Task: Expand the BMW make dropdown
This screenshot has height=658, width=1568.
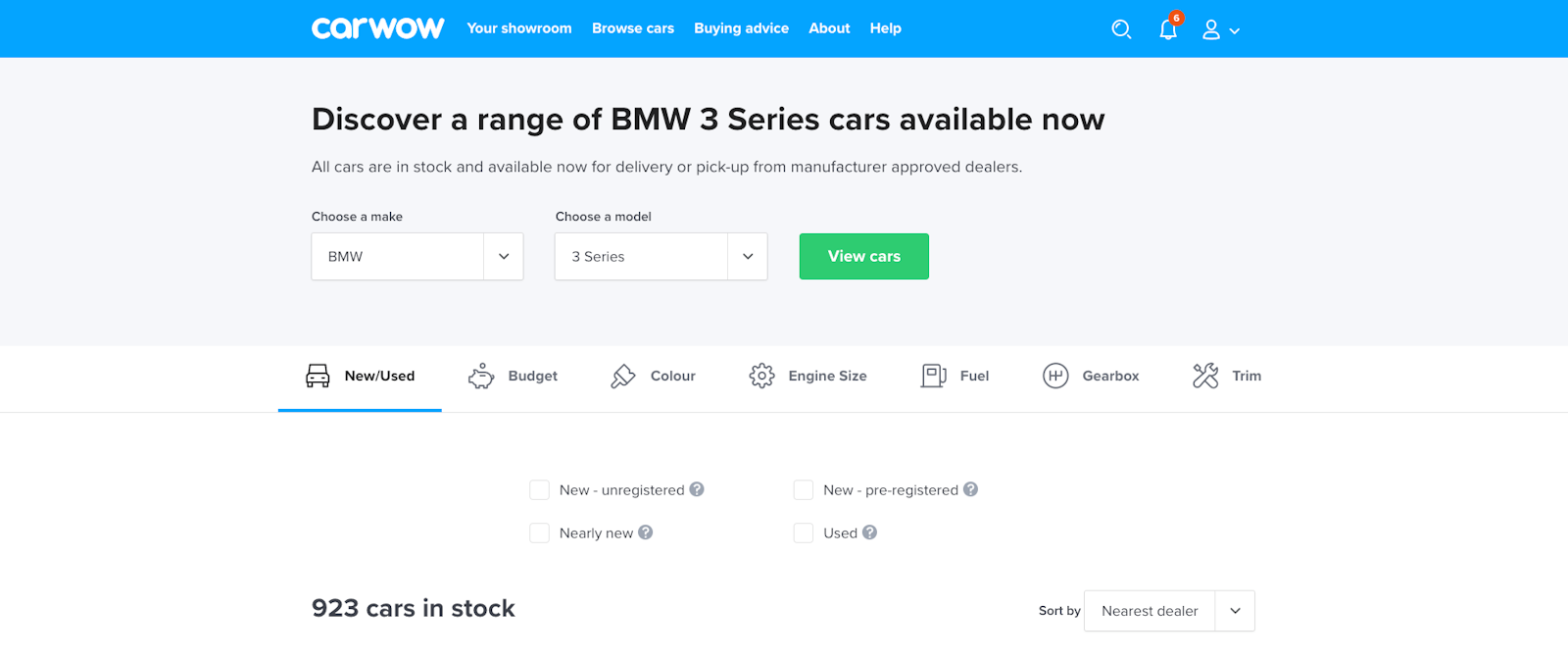Action: [417, 256]
